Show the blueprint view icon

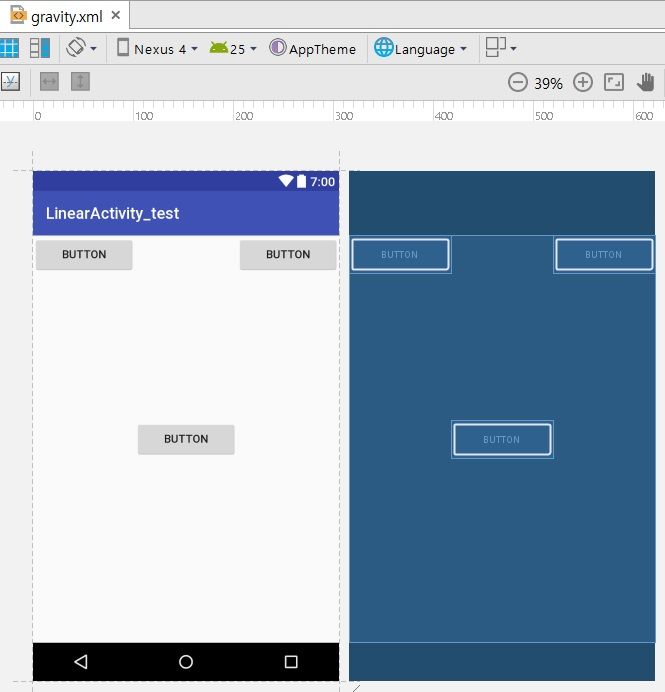40,48
